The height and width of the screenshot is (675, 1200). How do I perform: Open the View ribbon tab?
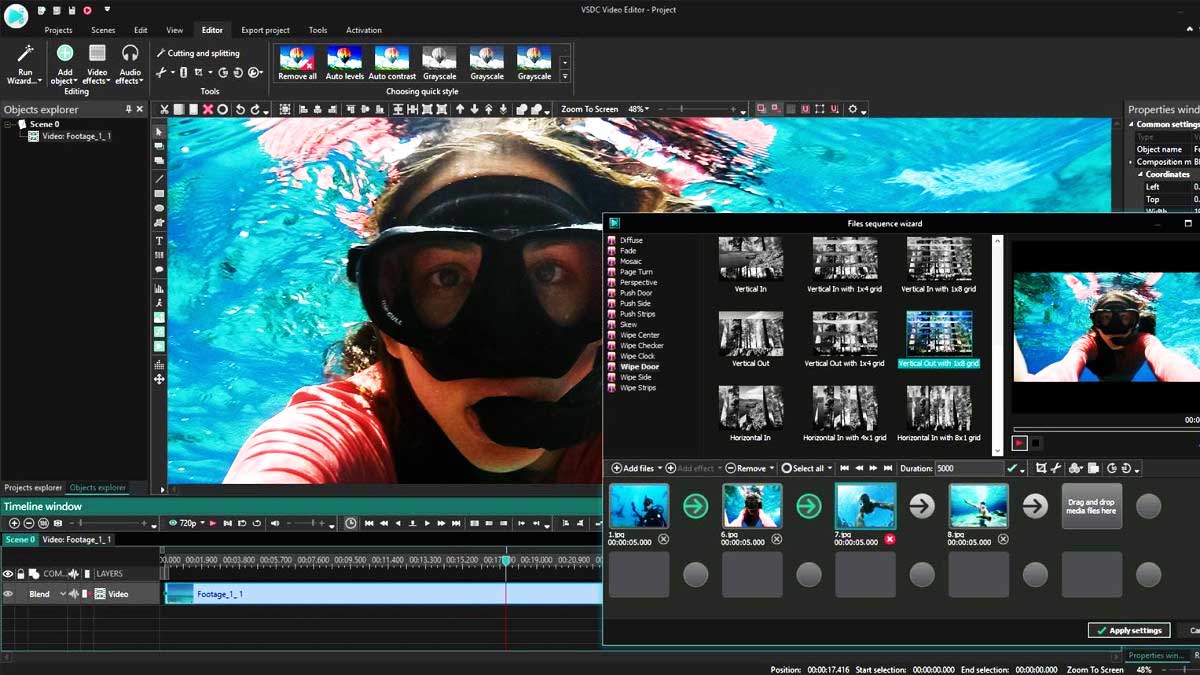tap(174, 30)
